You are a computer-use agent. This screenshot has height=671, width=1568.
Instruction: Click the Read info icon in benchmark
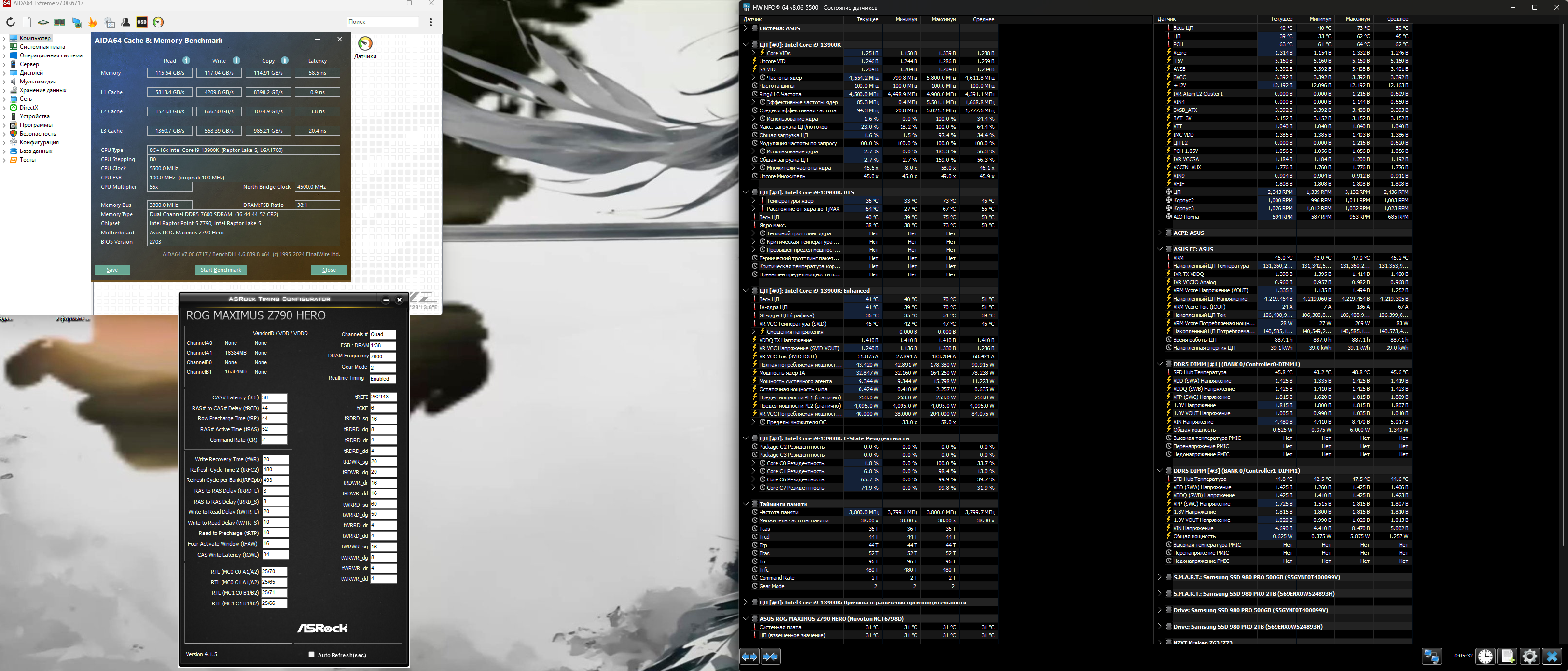point(186,61)
